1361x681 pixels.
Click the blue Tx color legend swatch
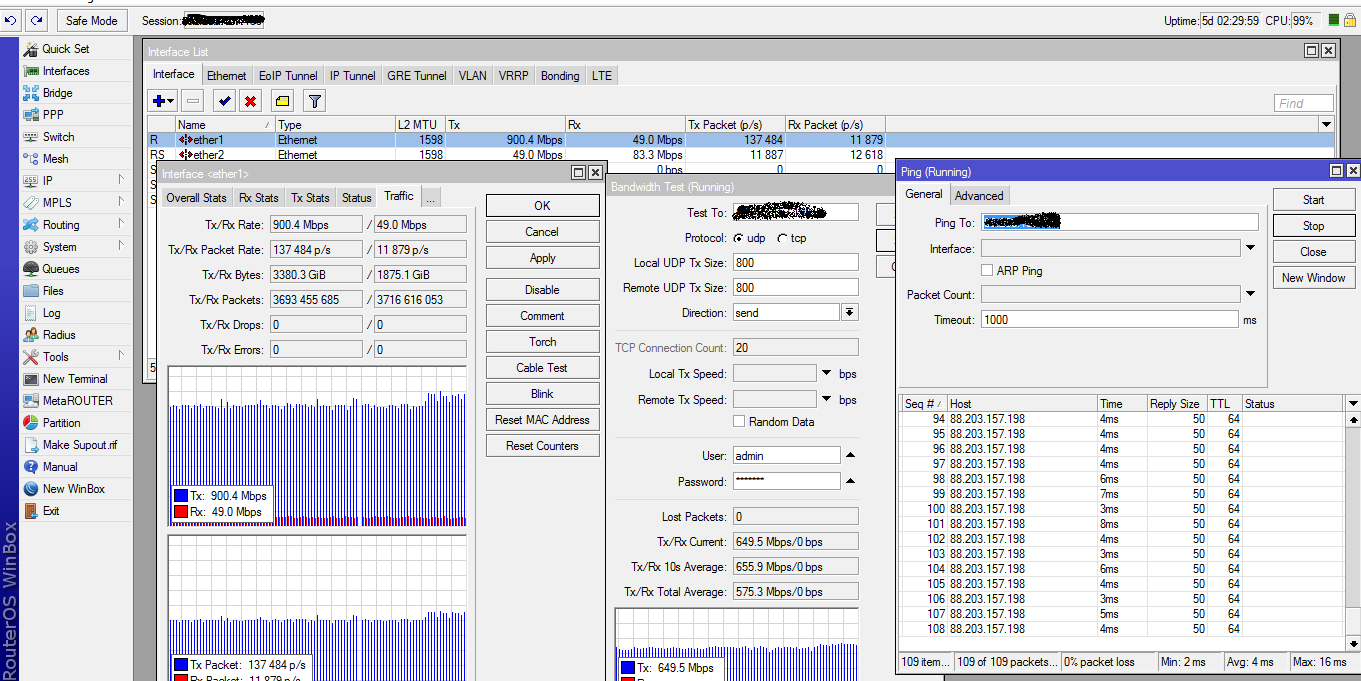(181, 496)
